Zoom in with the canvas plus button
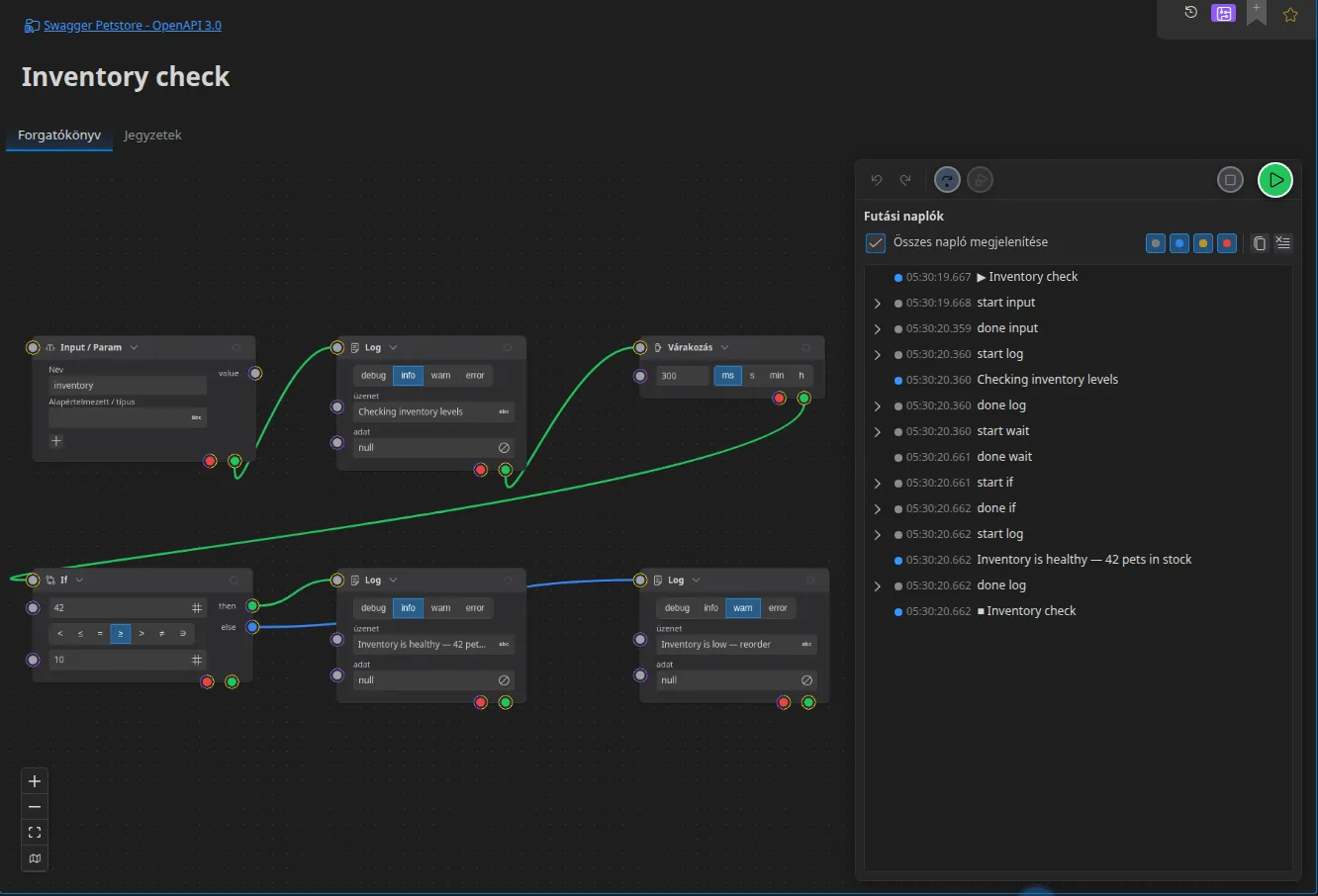The height and width of the screenshot is (896, 1318). pos(35,781)
